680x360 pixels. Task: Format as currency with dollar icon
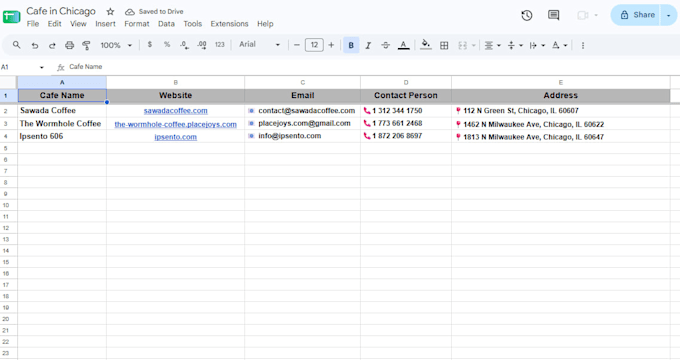(150, 44)
